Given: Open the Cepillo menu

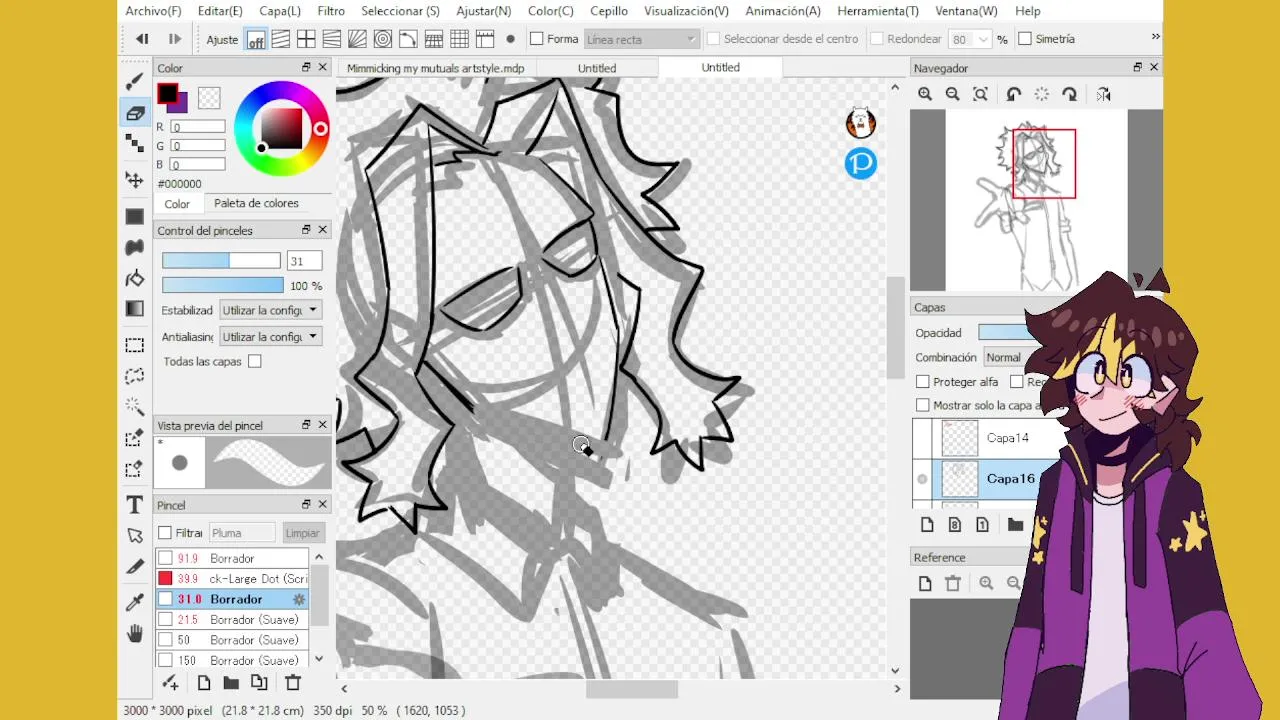Looking at the screenshot, I should [609, 11].
